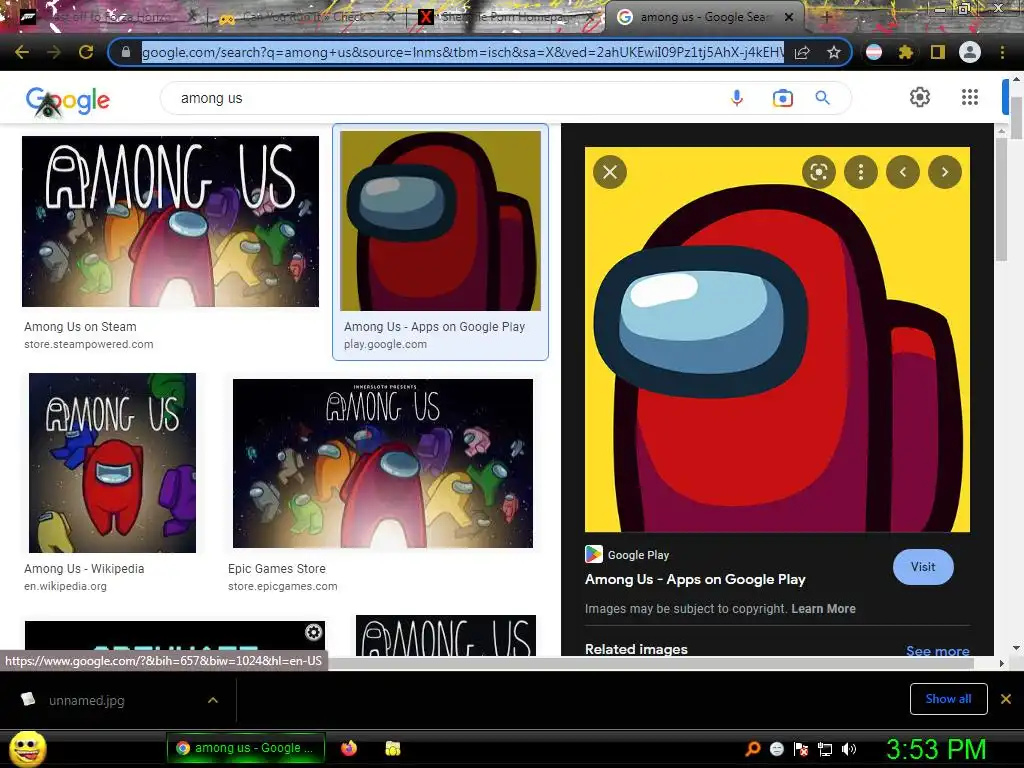Close the Can You Run It tab
Viewport: 1024px width, 768px height.
(391, 17)
